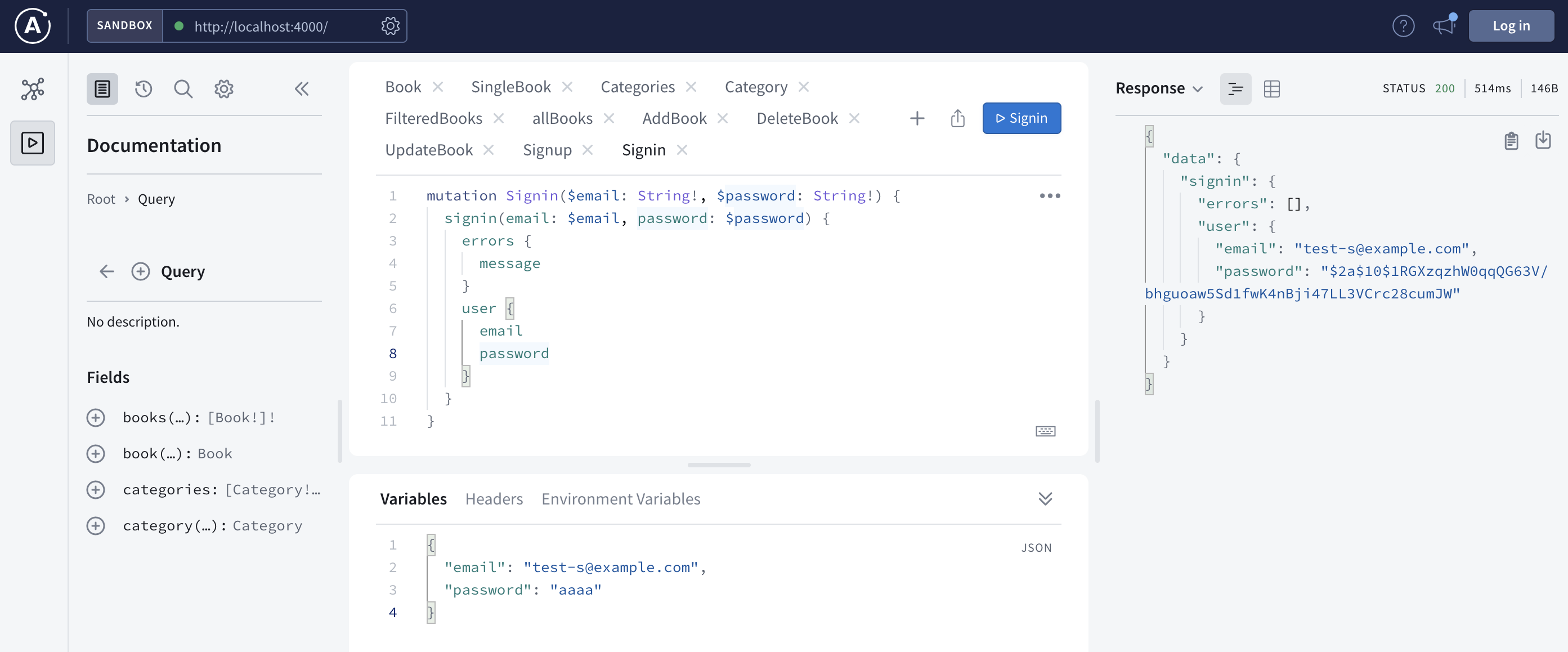
Task: Add the category field plus icon
Action: (x=96, y=525)
